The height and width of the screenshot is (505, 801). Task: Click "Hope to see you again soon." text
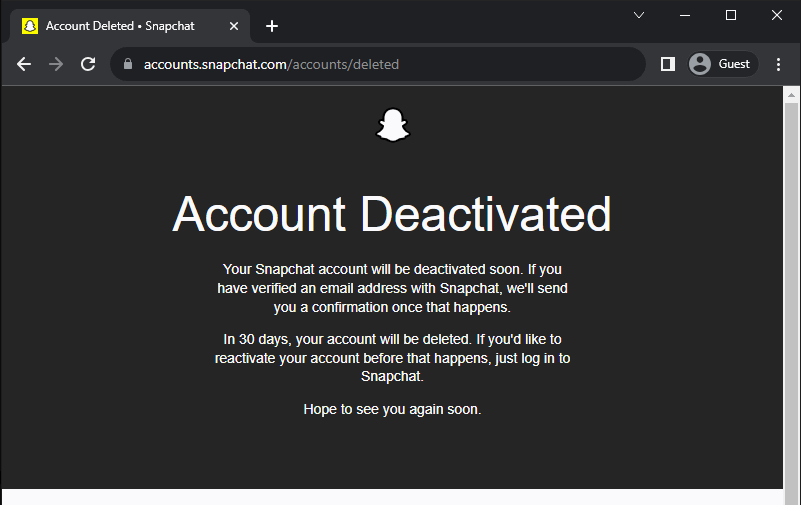[392, 410]
